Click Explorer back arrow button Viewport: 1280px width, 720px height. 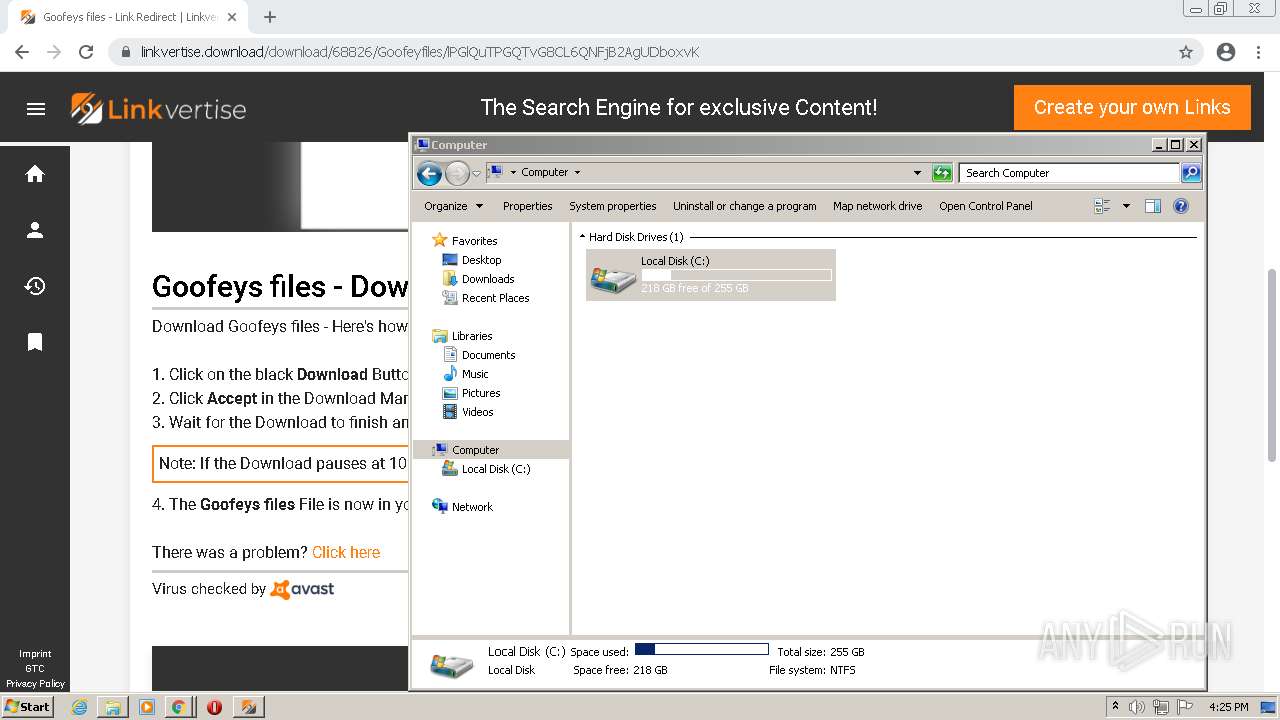[x=429, y=173]
